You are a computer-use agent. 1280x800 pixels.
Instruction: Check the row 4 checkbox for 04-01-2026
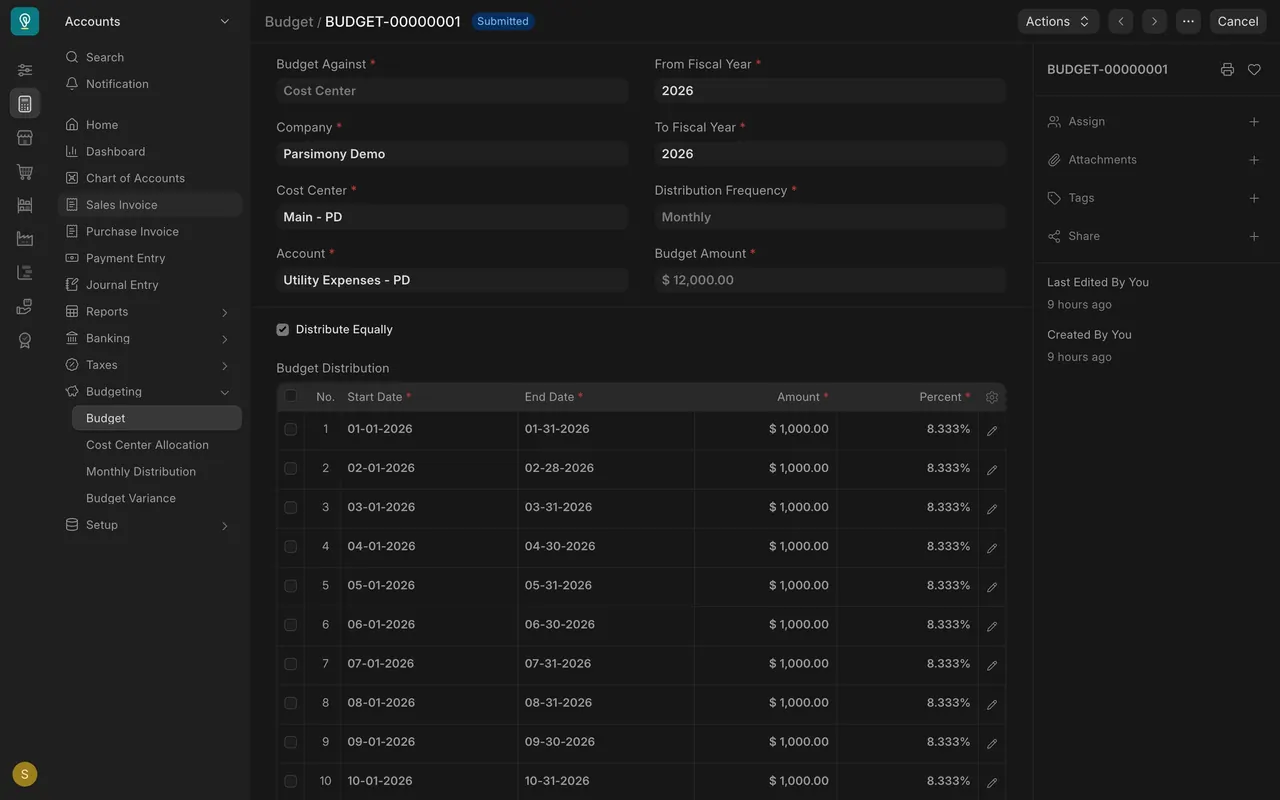click(291, 547)
